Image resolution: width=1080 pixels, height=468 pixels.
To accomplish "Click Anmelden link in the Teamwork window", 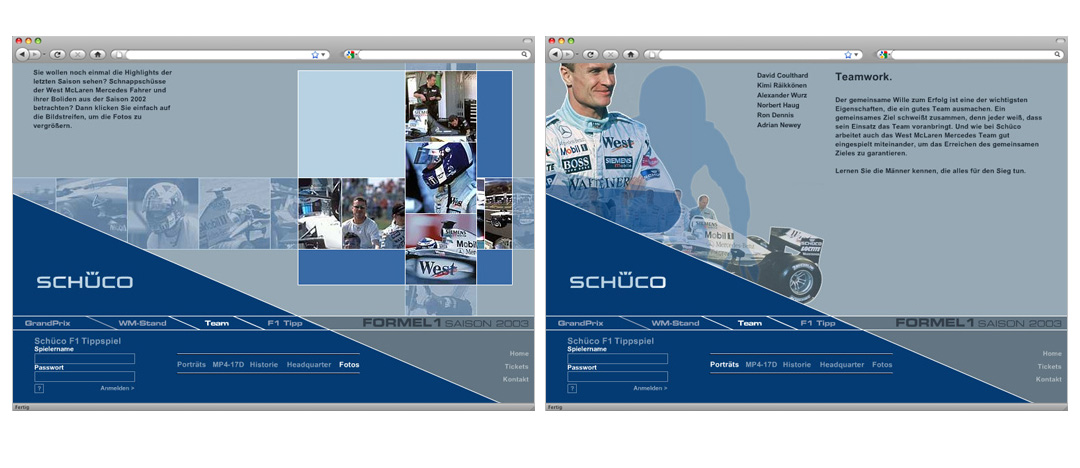I will [651, 389].
